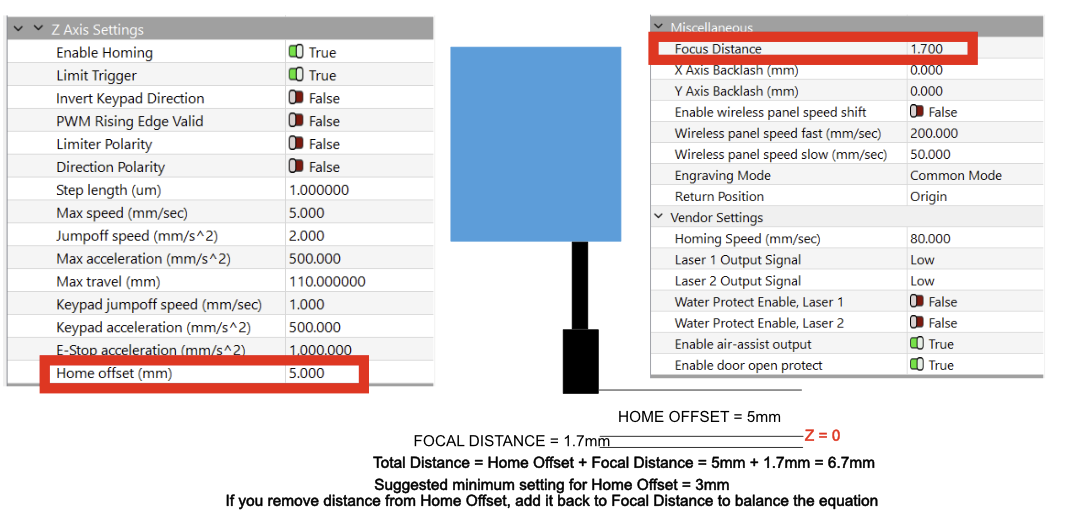Select the Max travel (mm) row label

pyautogui.click(x=108, y=282)
